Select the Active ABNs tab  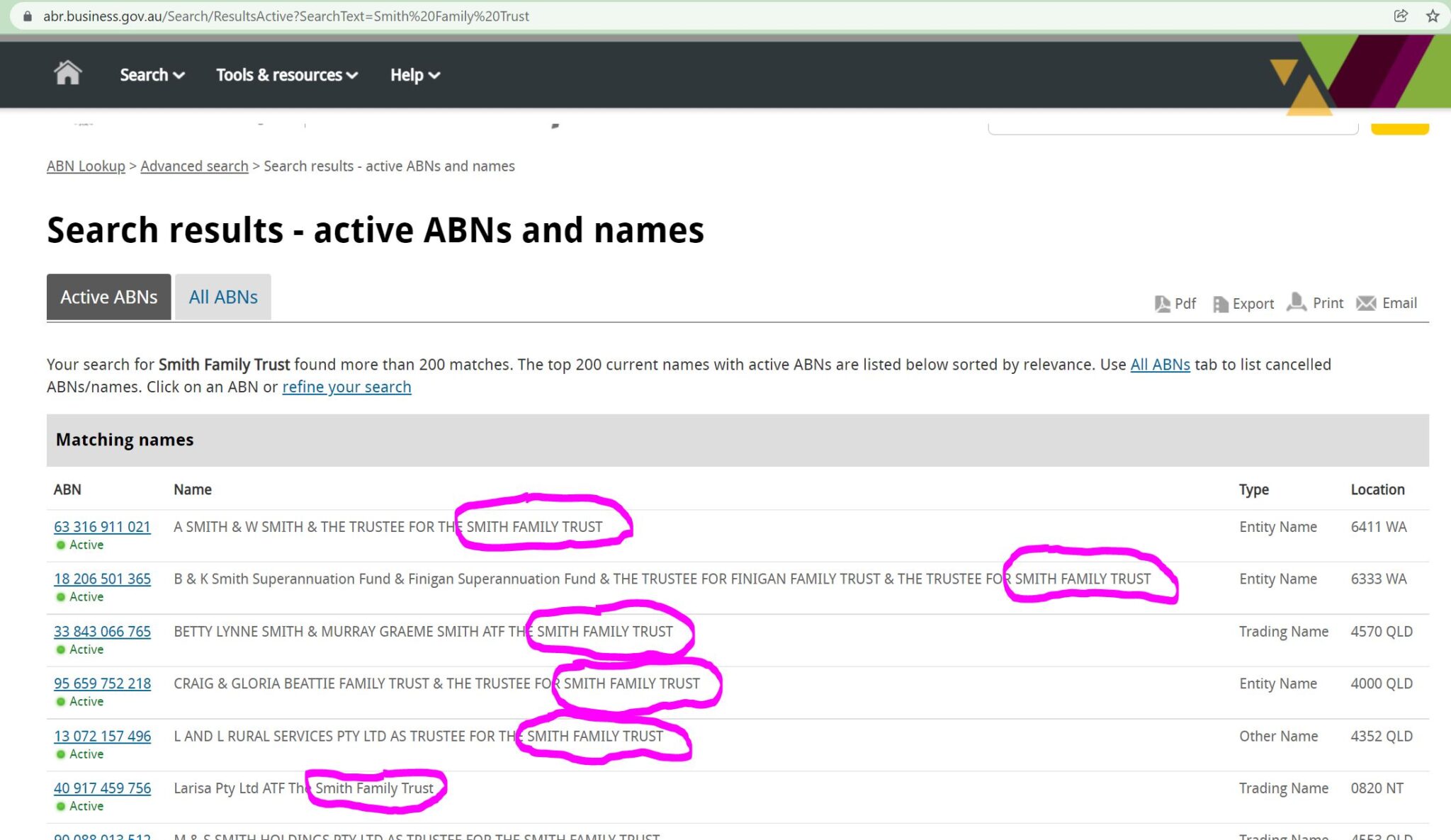tap(109, 297)
